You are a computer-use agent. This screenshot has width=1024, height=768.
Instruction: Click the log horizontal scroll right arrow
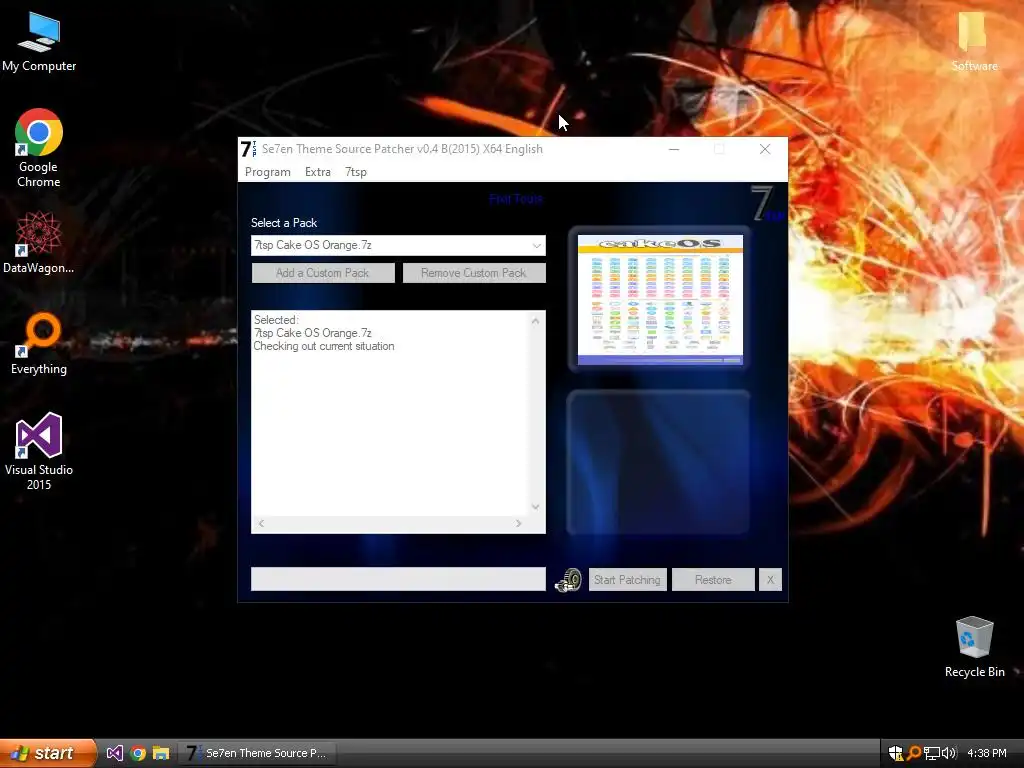coord(519,523)
